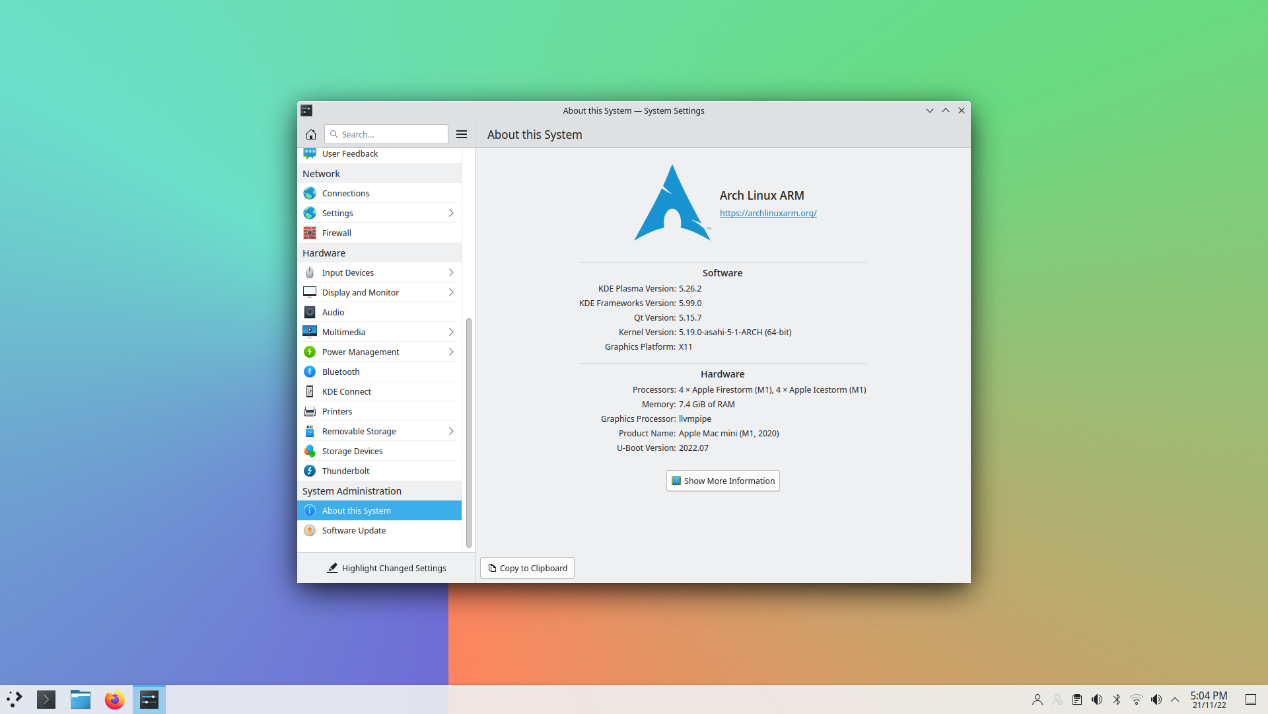
Task: Open the Dolphin file manager in taskbar
Action: [81, 699]
